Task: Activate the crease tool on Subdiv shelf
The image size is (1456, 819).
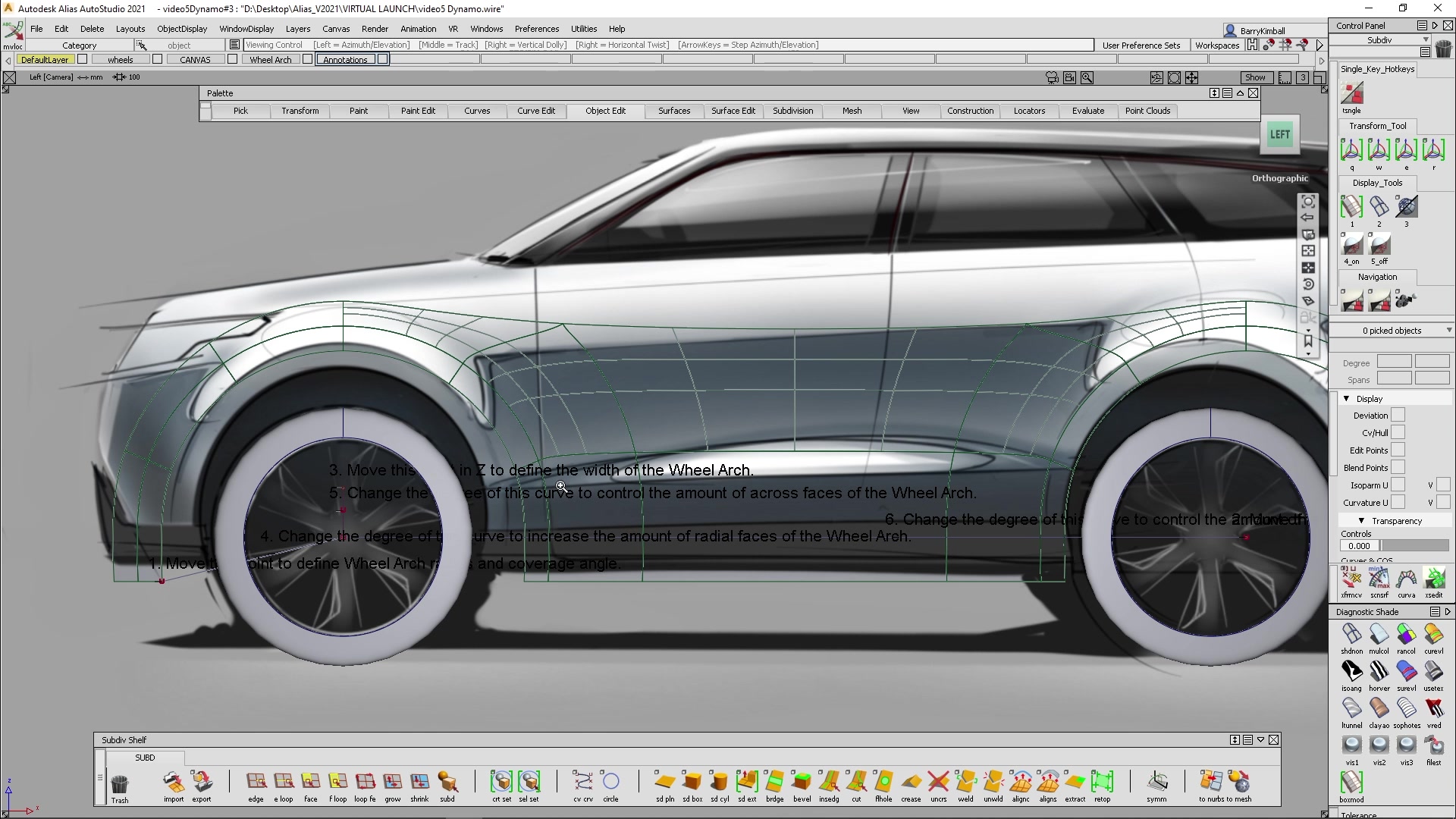Action: pyautogui.click(x=911, y=782)
